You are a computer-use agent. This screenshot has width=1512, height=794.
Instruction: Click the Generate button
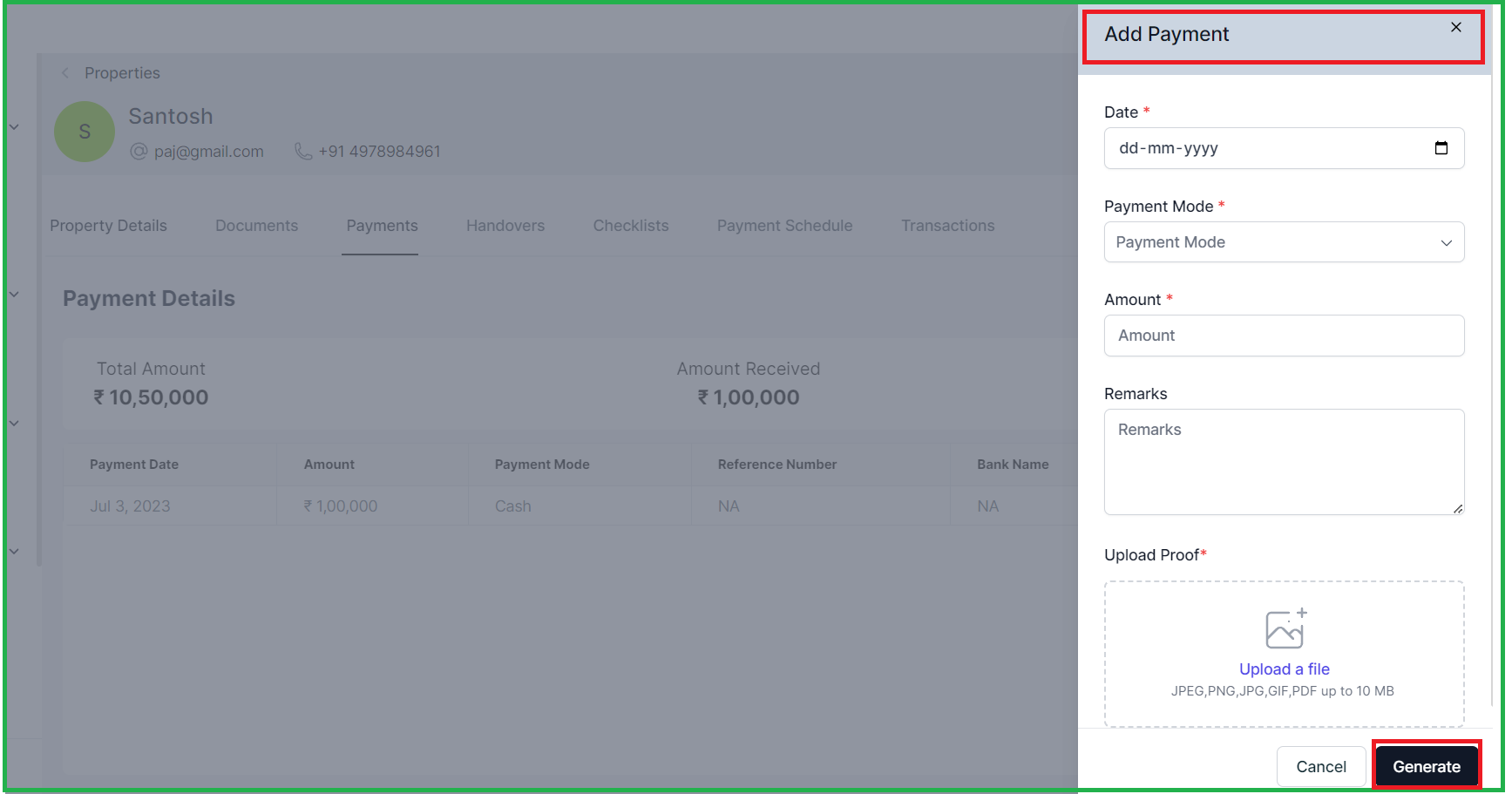(1427, 767)
